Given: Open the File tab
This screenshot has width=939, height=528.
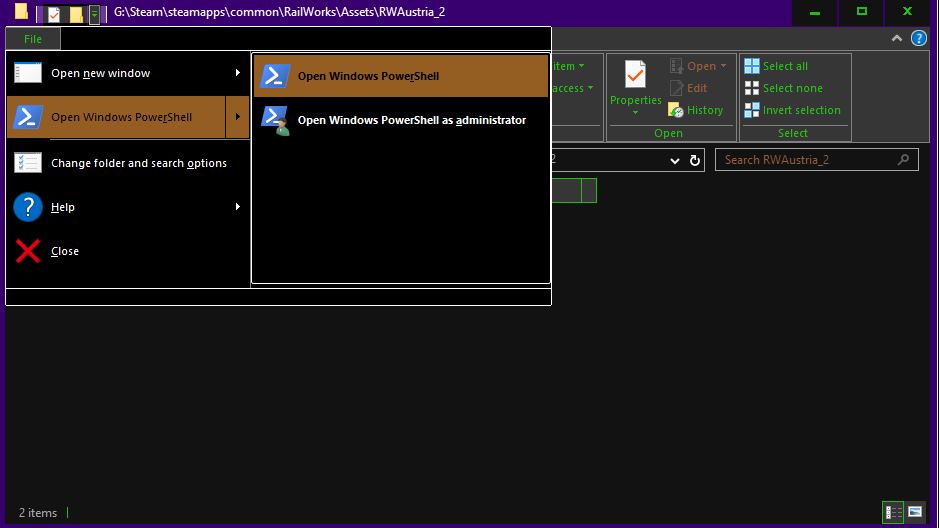Looking at the screenshot, I should 33,39.
